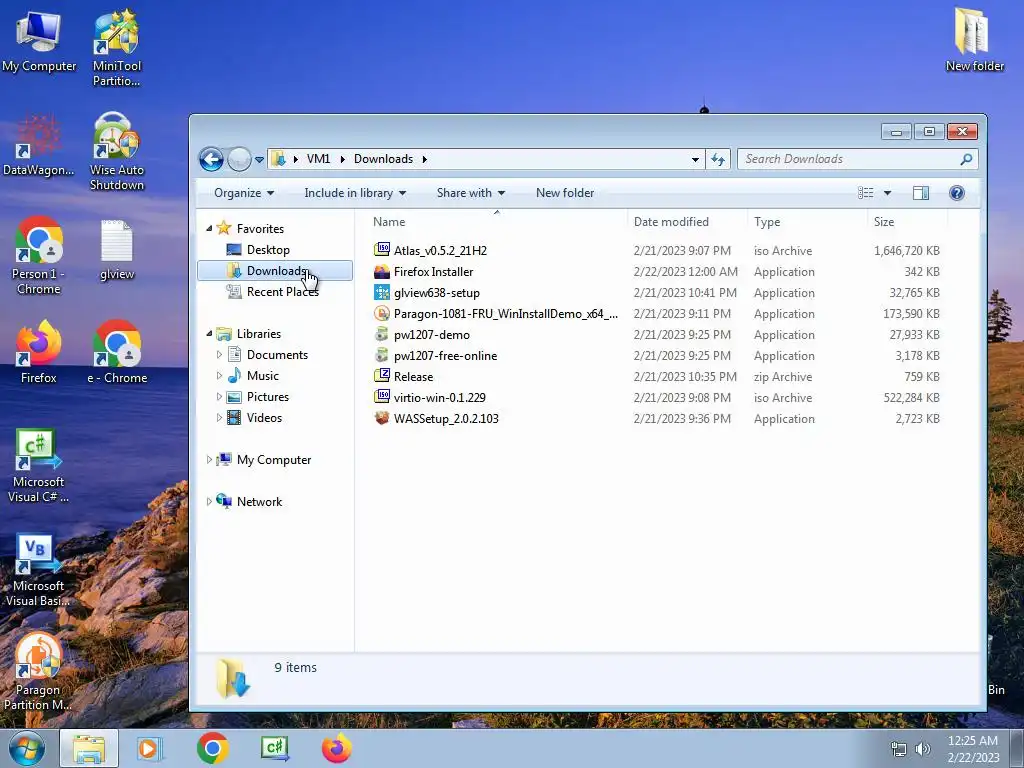Screen dimensions: 1024x768
Task: Click the Explorer Forward arrow button
Action: coord(239,159)
